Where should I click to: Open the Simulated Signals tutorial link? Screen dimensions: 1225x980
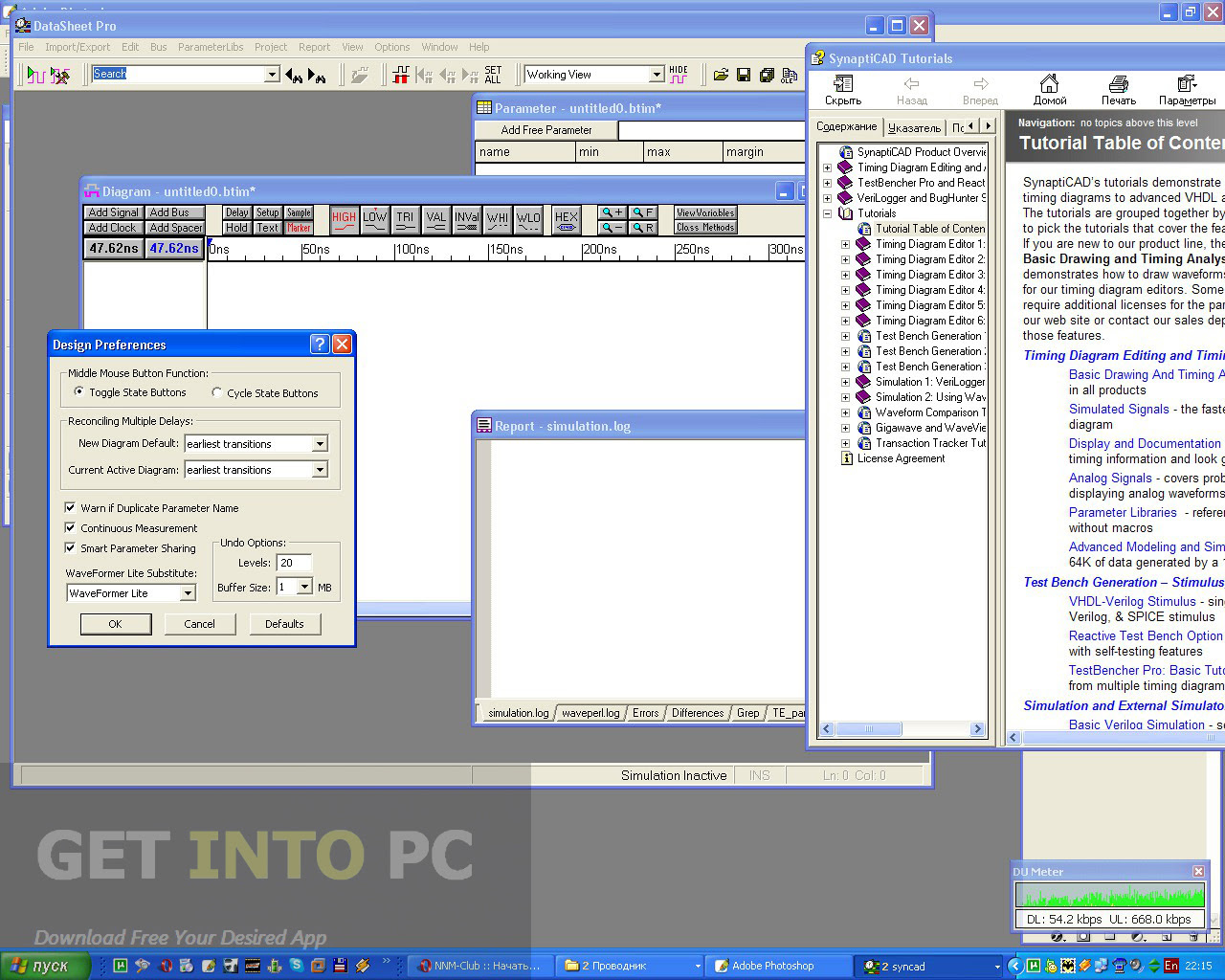click(1119, 409)
